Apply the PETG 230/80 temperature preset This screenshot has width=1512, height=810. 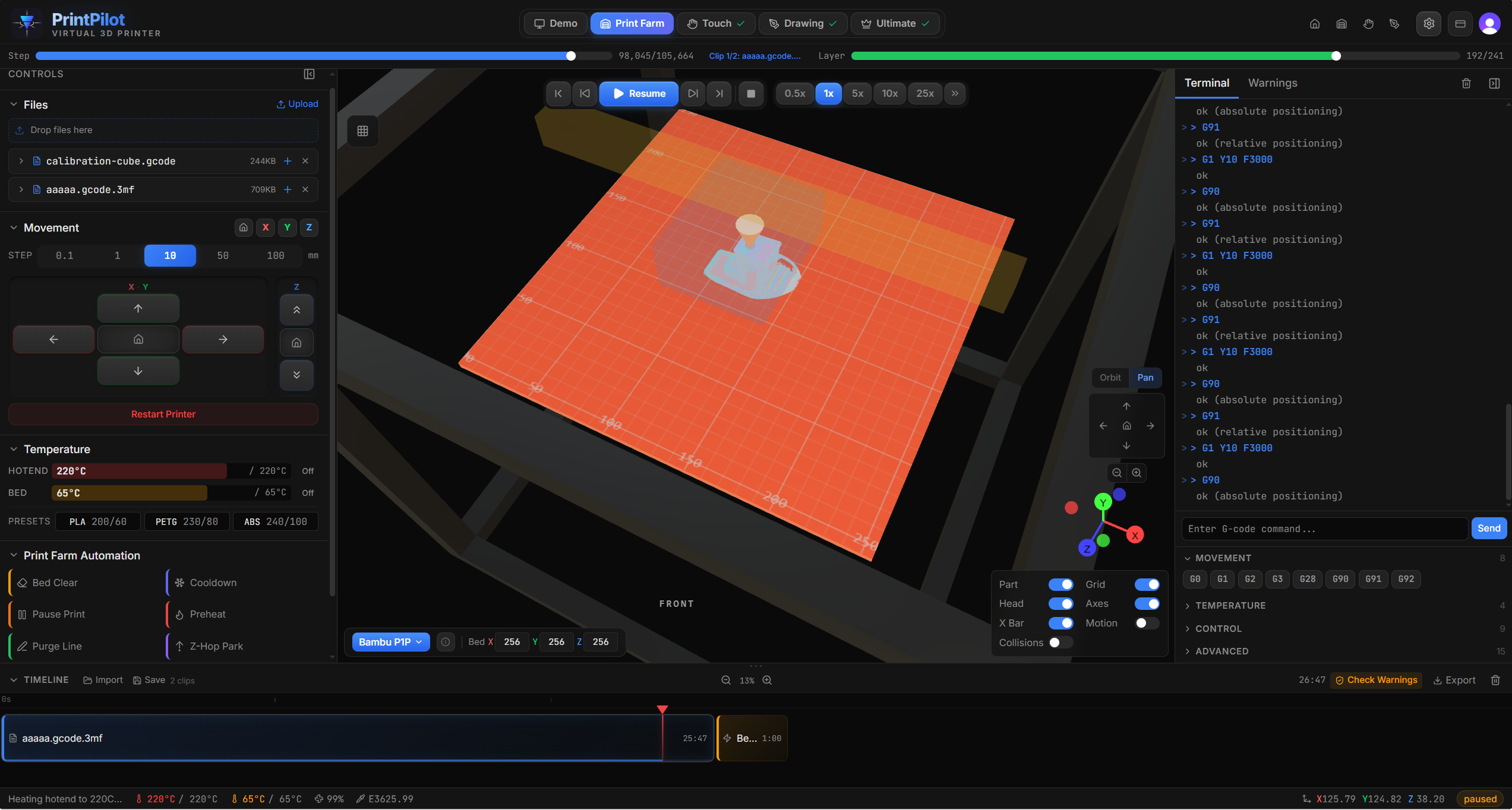click(x=187, y=521)
